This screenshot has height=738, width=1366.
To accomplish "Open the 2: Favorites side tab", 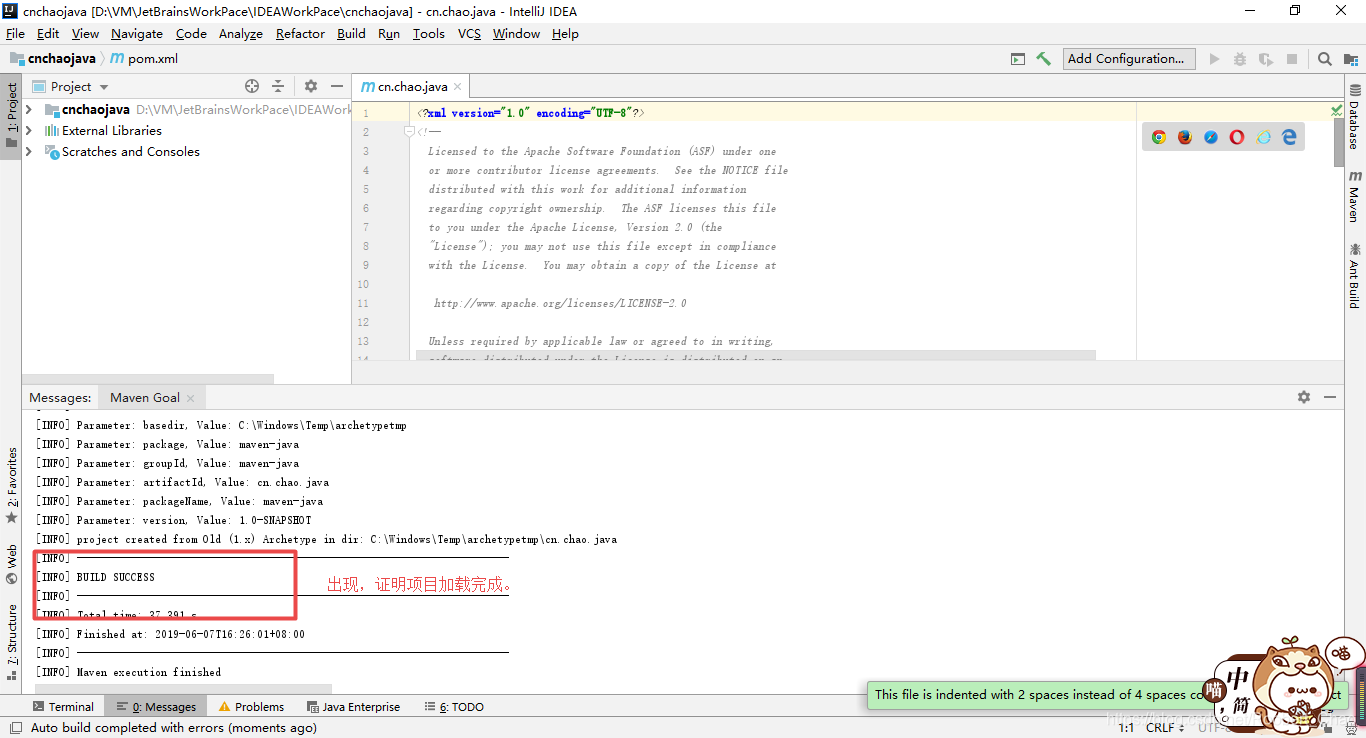I will (x=11, y=485).
